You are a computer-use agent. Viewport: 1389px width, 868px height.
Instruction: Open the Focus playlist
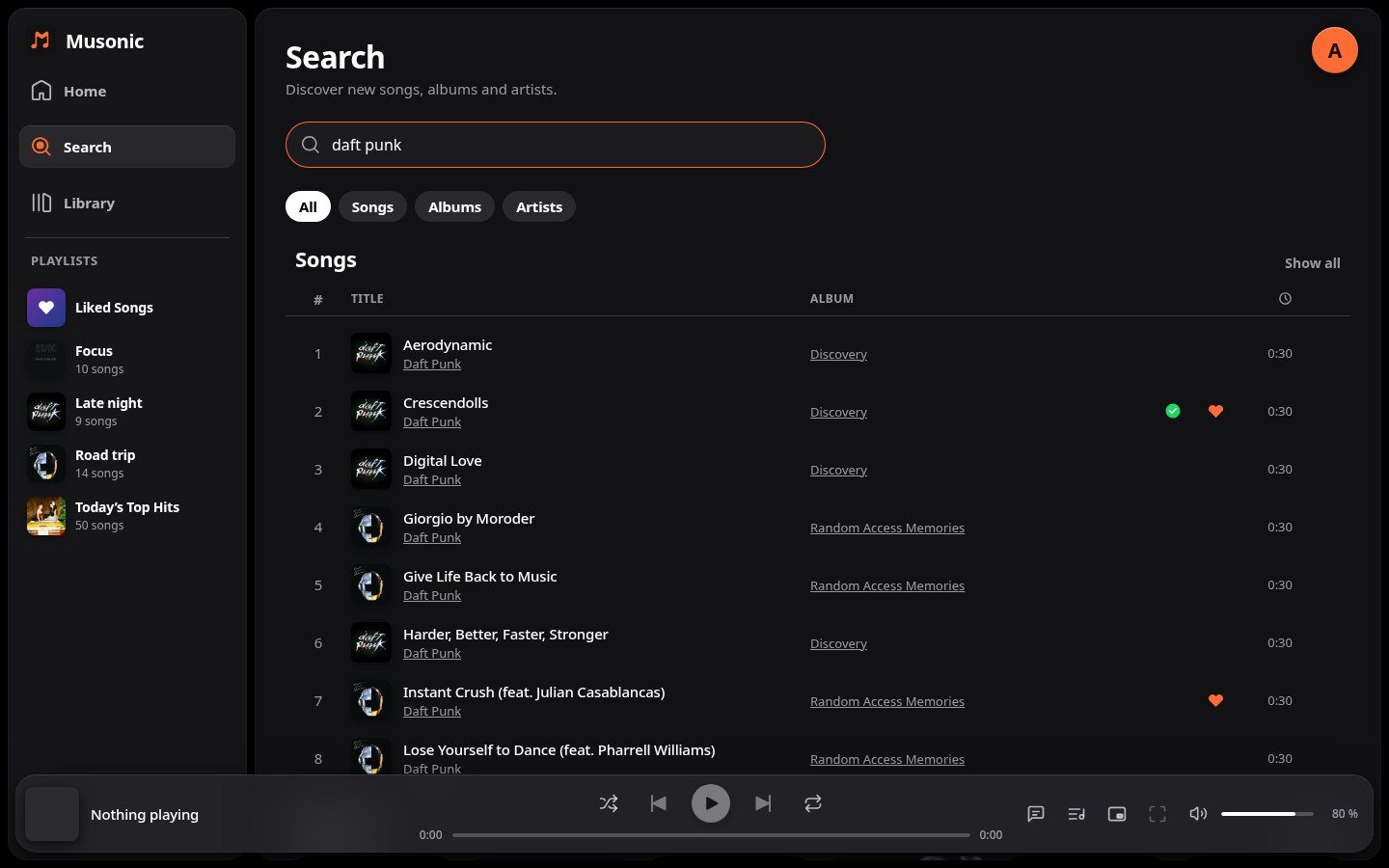point(127,360)
